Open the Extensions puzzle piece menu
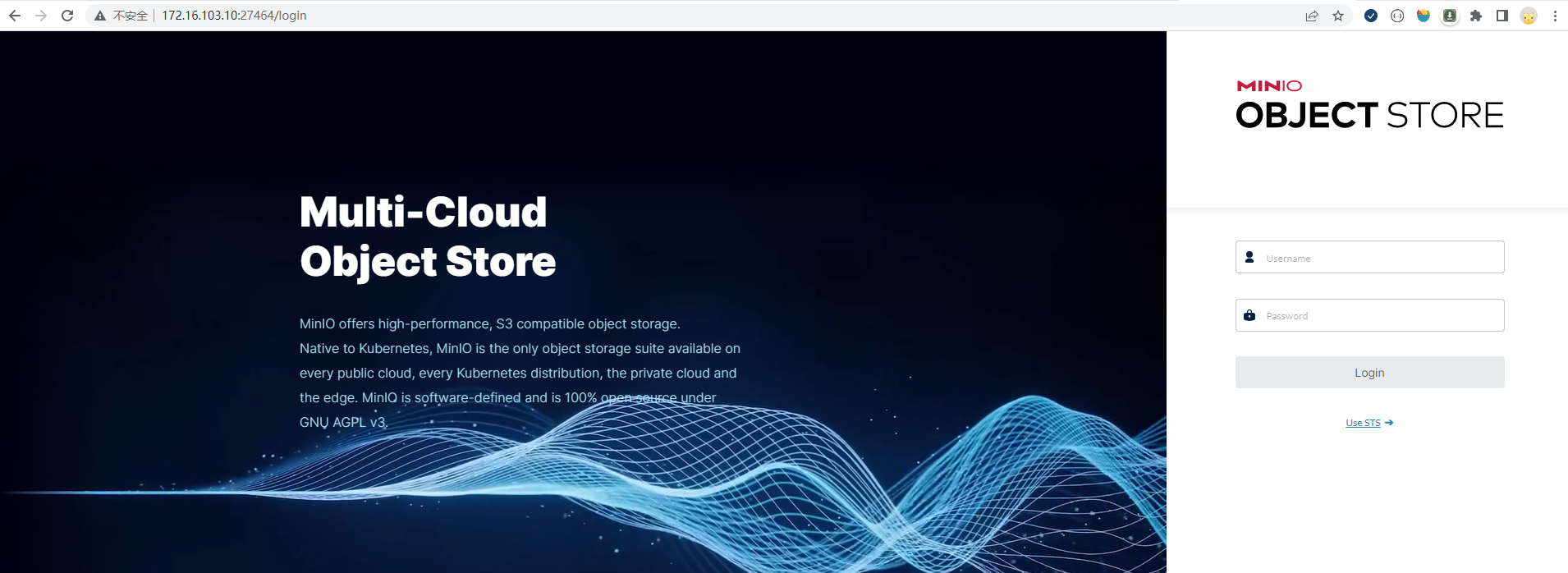Viewport: 1568px width, 573px height. point(1476,16)
